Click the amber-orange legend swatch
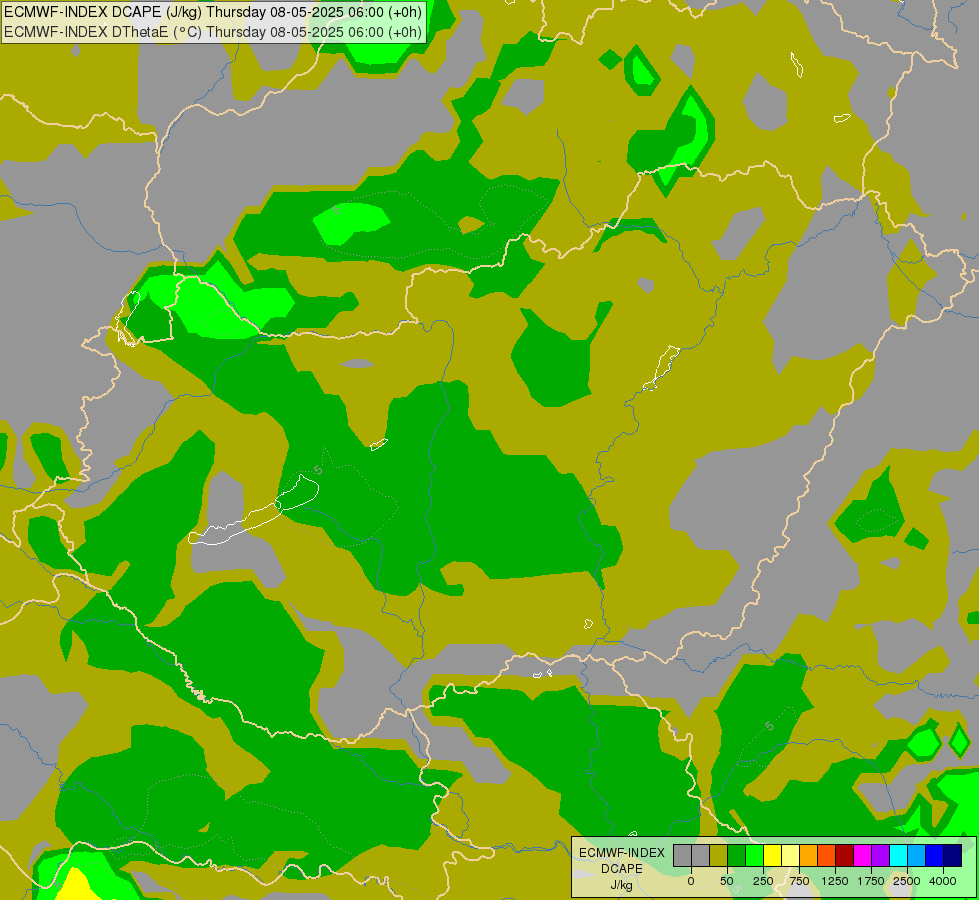Viewport: 979px width, 900px height. [x=809, y=855]
